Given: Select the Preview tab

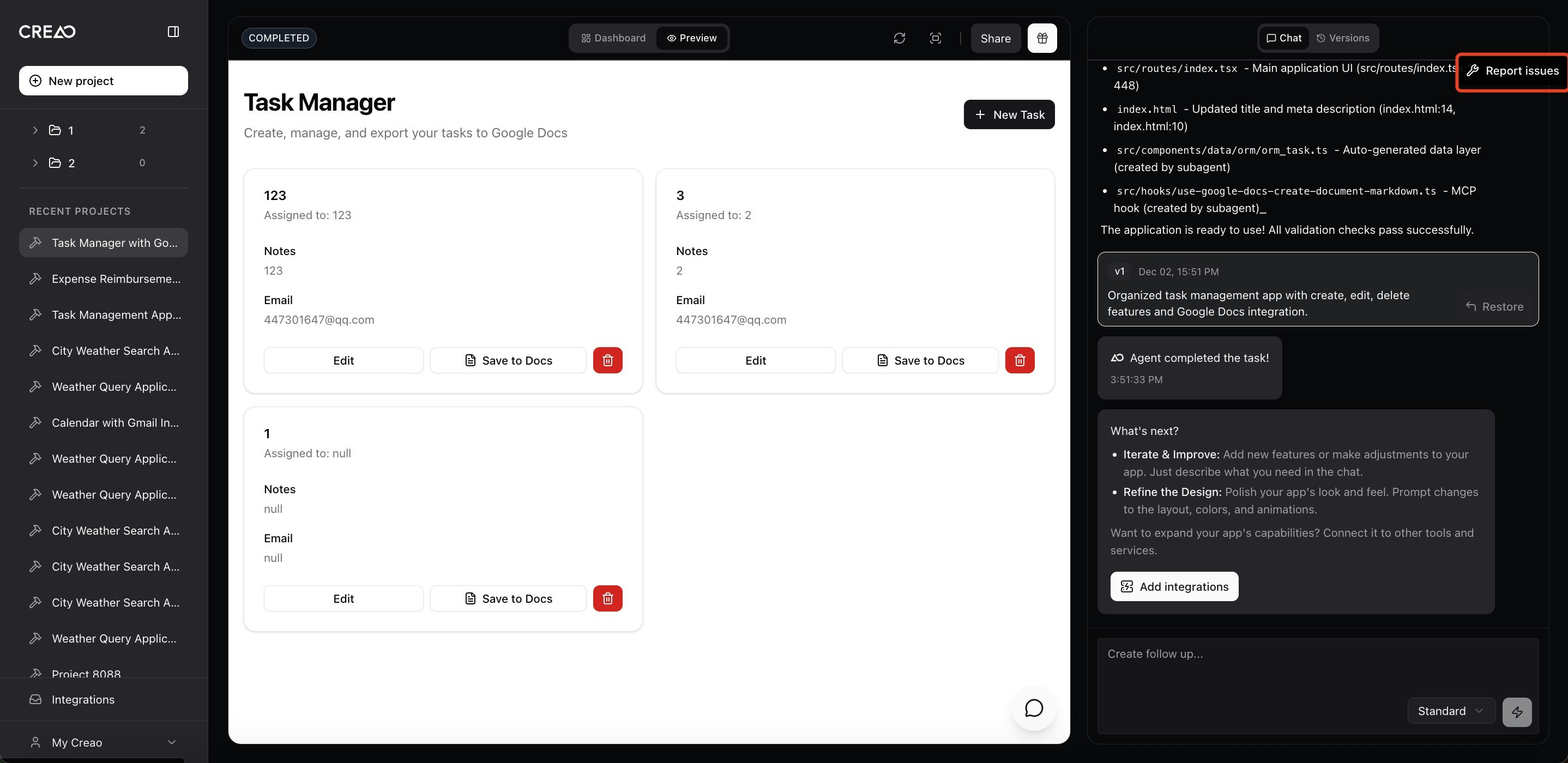Looking at the screenshot, I should [x=691, y=38].
